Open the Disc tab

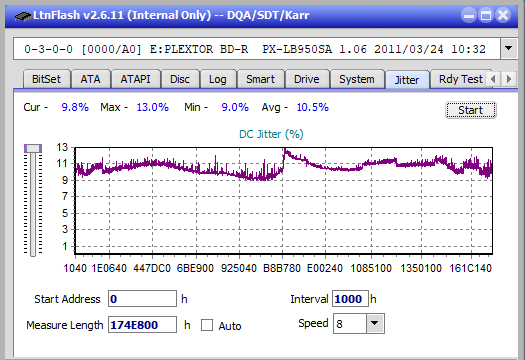tap(180, 79)
